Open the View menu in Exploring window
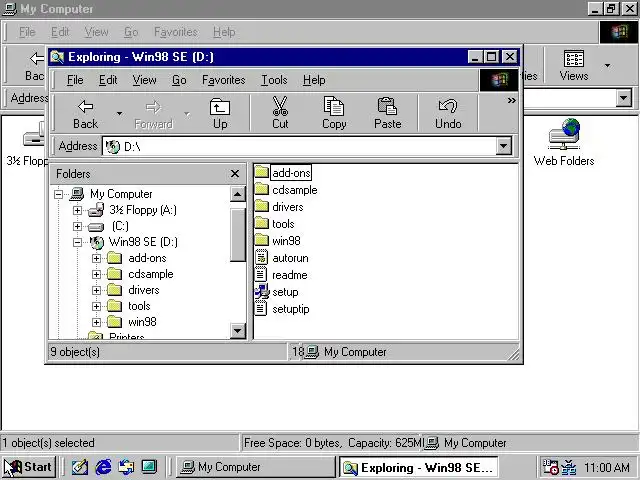 (x=144, y=80)
